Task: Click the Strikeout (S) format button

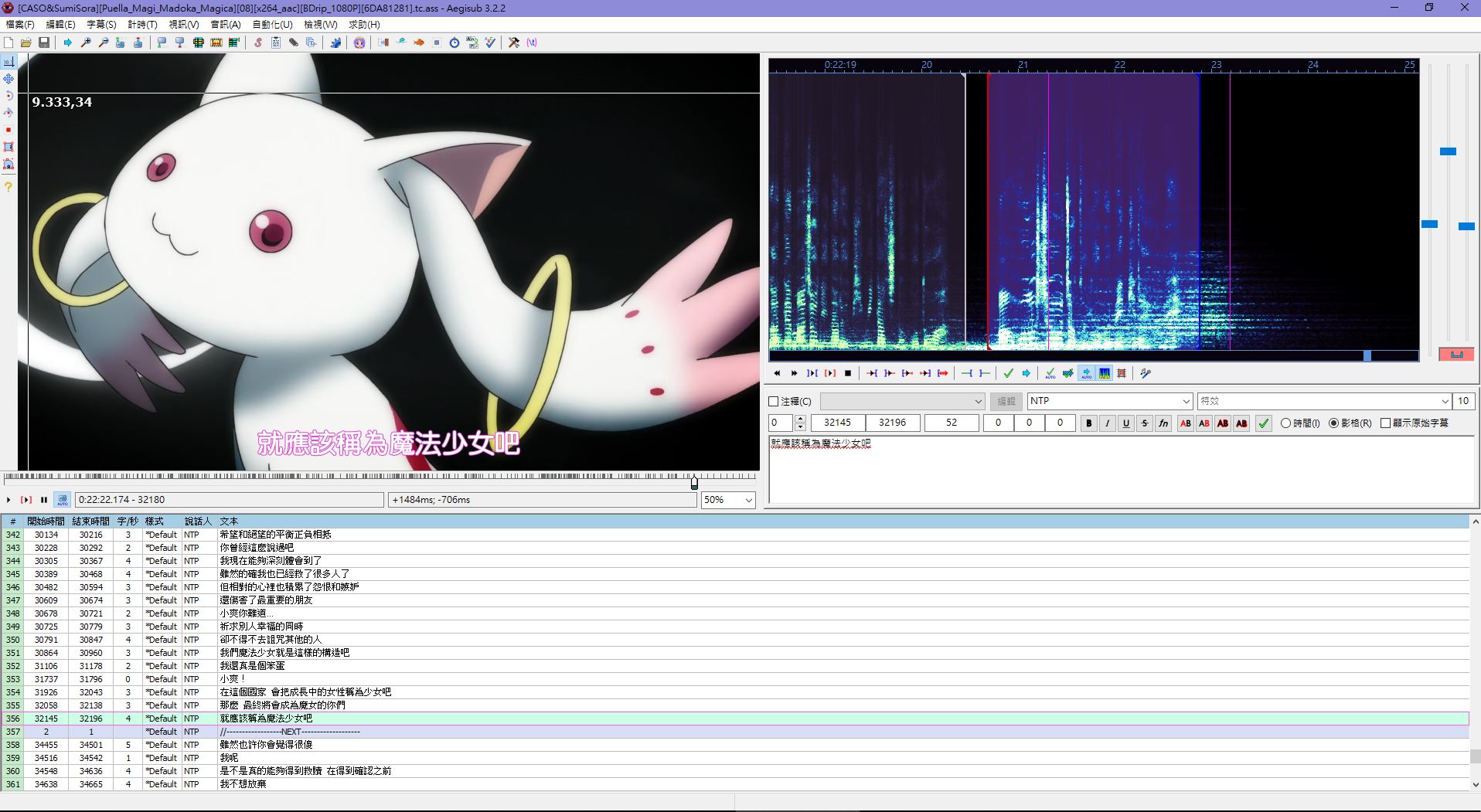Action: click(1145, 423)
